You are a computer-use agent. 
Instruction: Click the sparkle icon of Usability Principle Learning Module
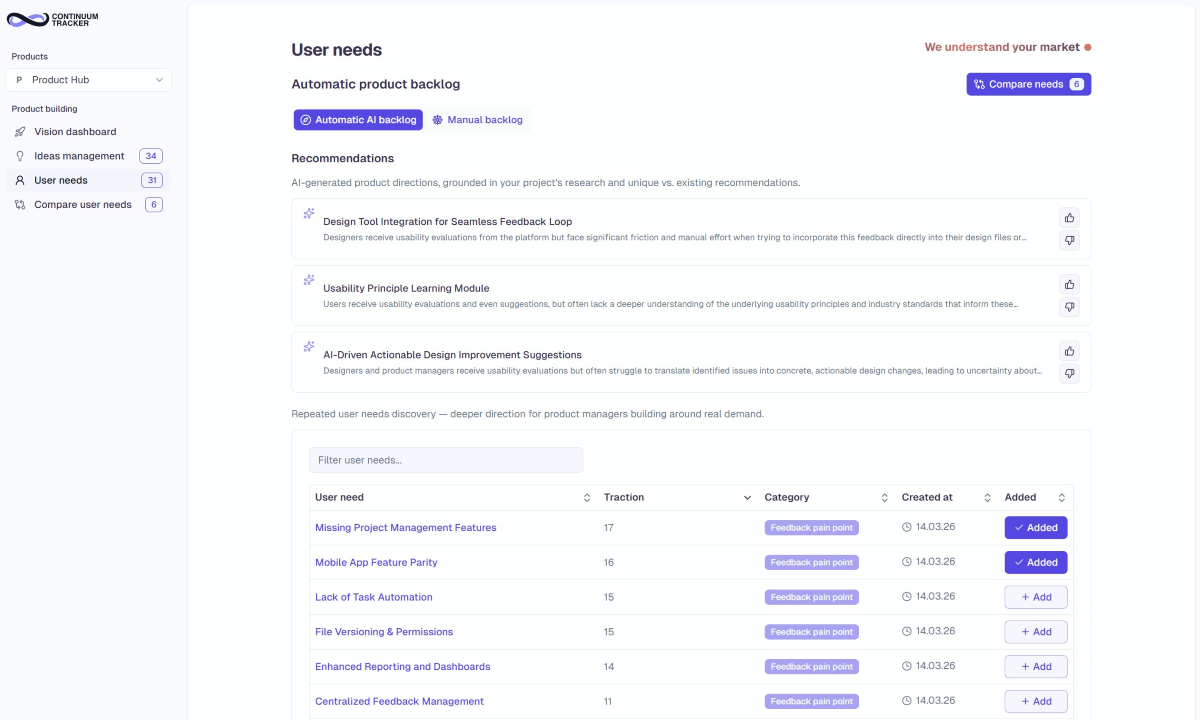pos(309,280)
